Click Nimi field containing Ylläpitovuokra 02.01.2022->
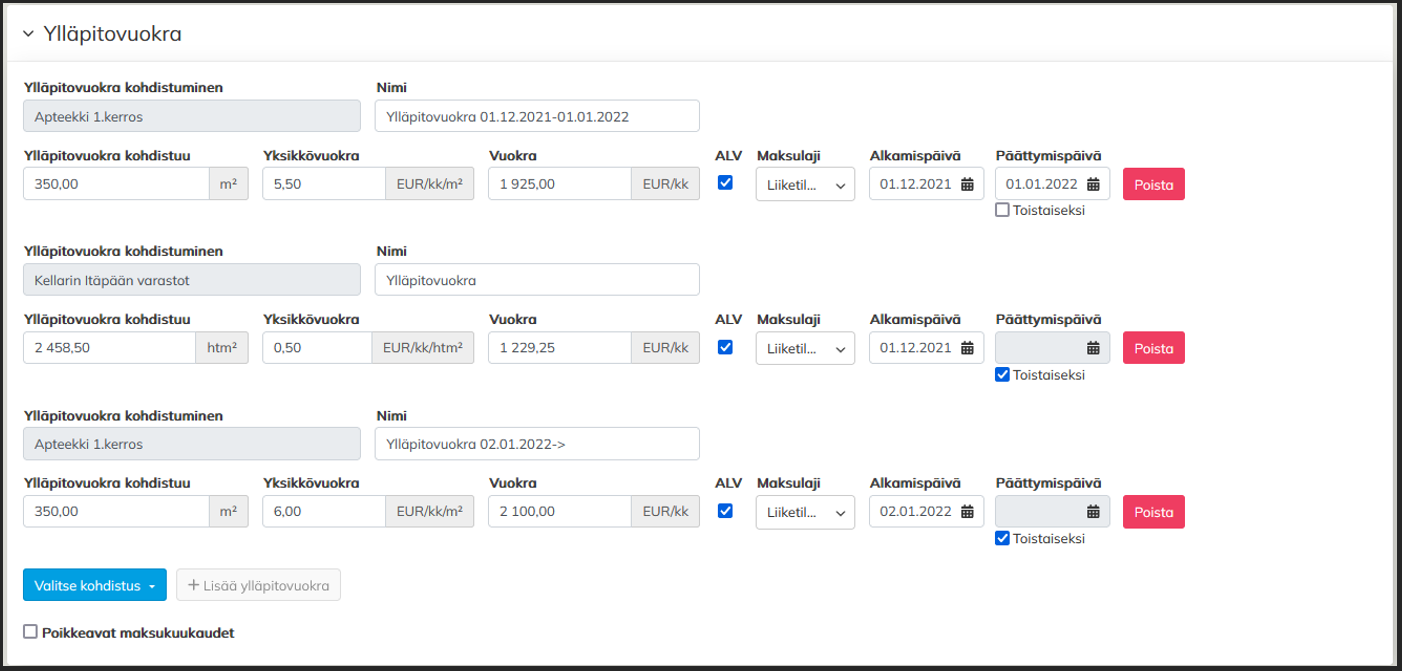This screenshot has width=1402, height=671. tap(536, 444)
